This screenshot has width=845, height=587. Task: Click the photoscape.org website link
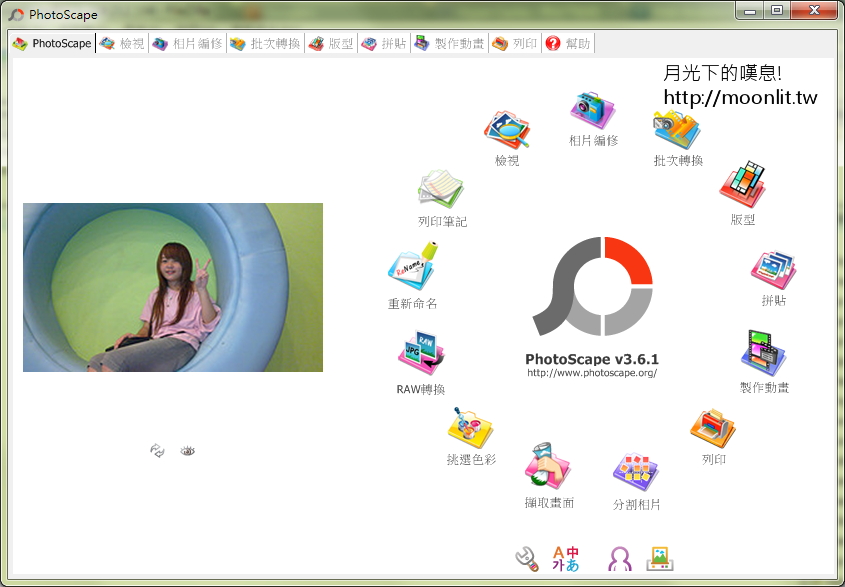coord(592,373)
